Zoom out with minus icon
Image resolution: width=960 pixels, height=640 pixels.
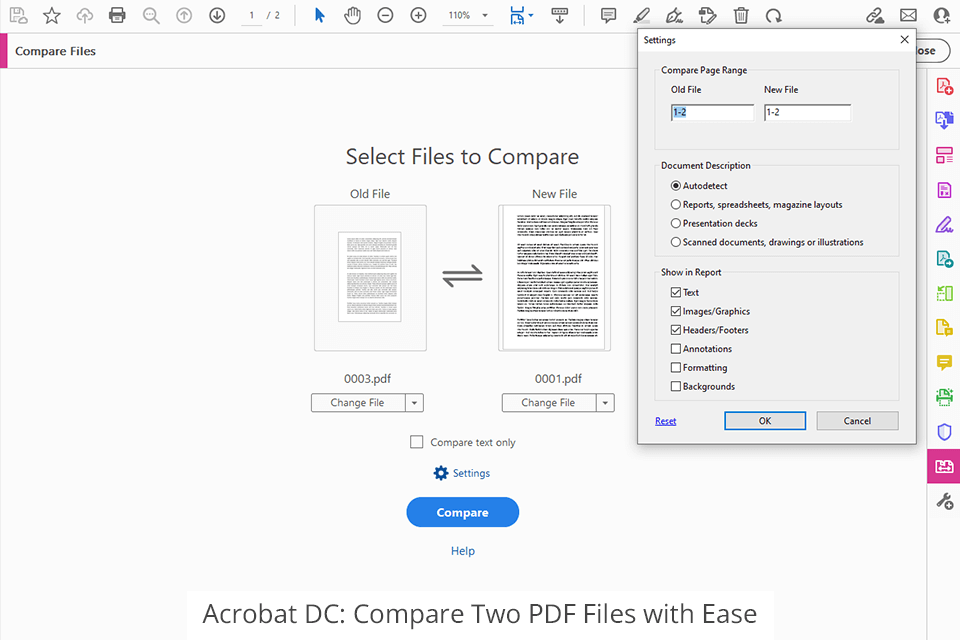pyautogui.click(x=385, y=15)
